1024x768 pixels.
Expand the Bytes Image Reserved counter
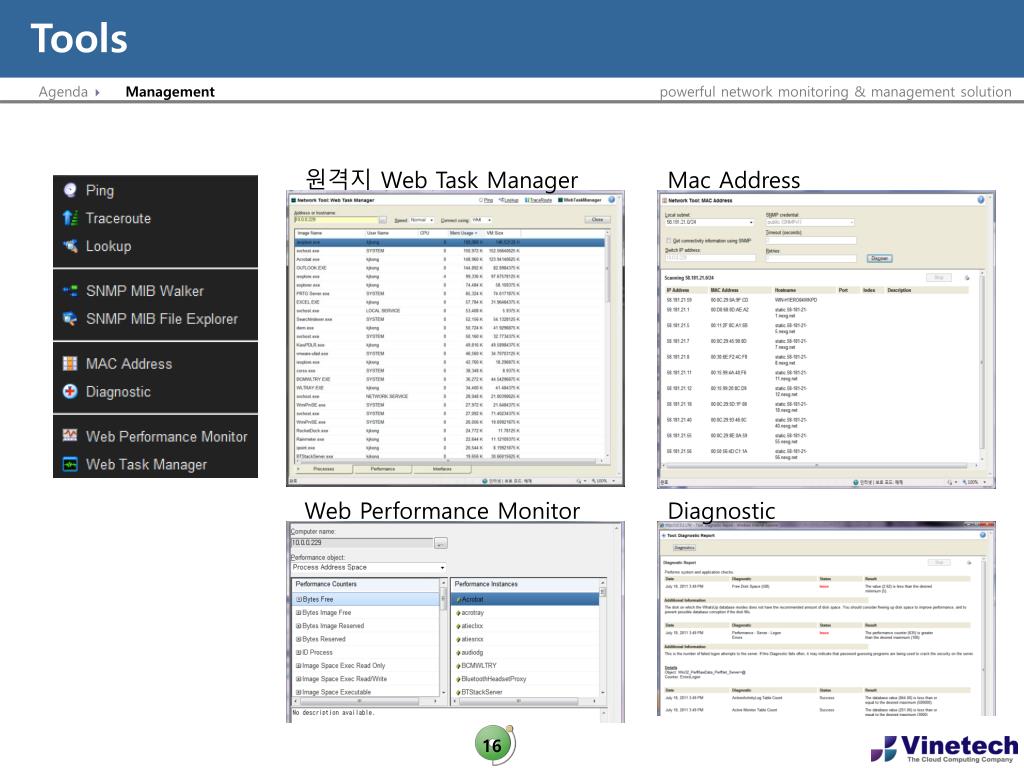pyautogui.click(x=299, y=626)
